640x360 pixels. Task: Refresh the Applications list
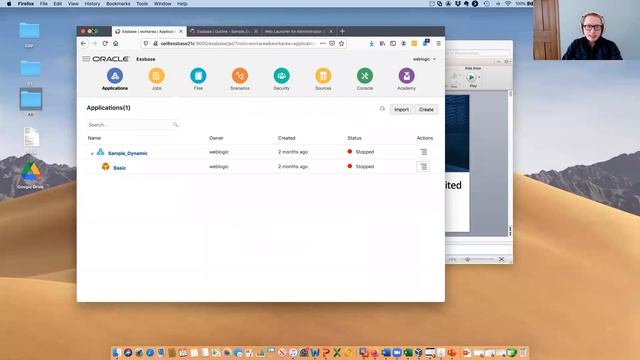point(382,109)
